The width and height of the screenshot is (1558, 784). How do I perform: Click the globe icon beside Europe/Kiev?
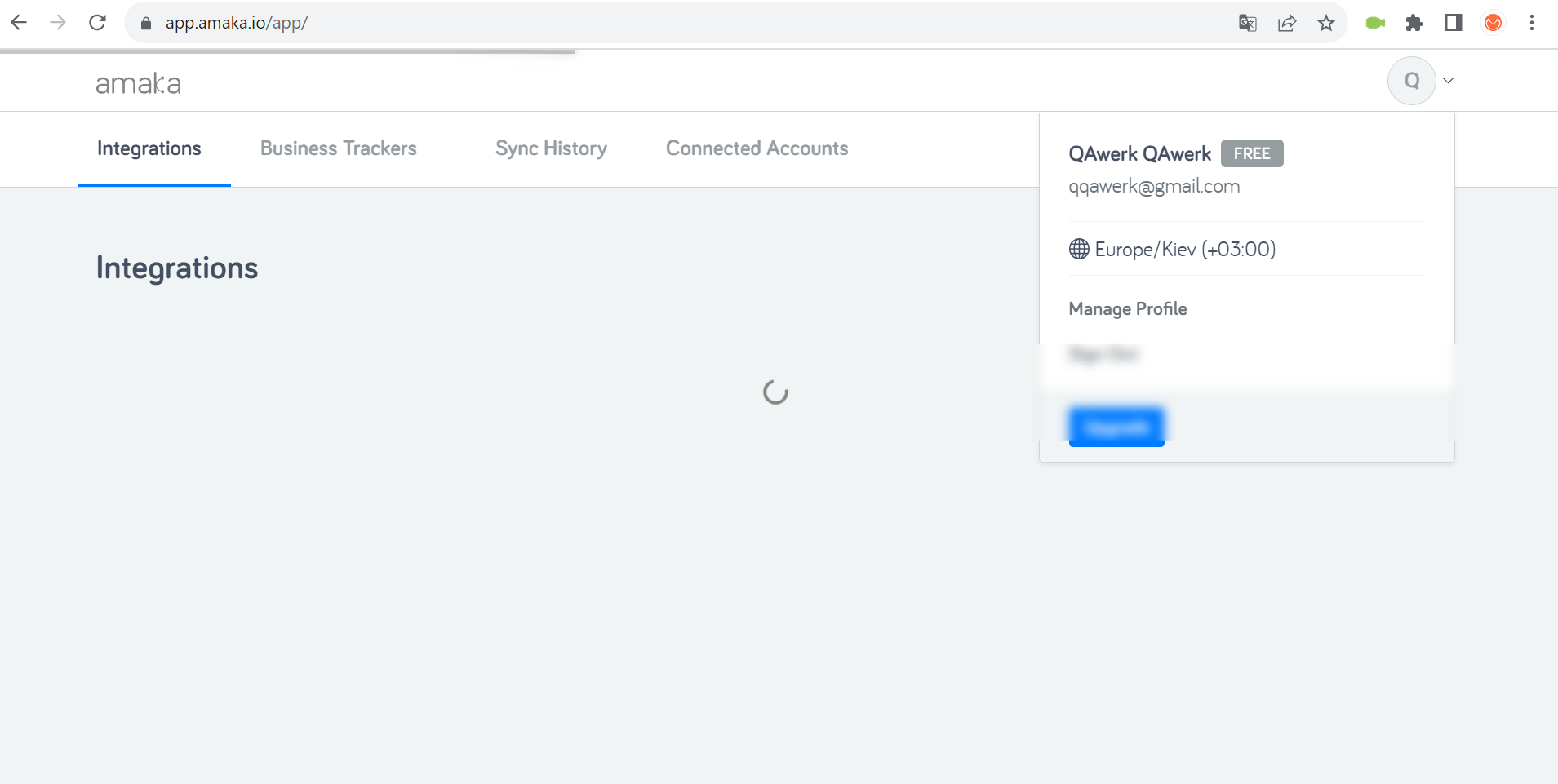pyautogui.click(x=1079, y=249)
